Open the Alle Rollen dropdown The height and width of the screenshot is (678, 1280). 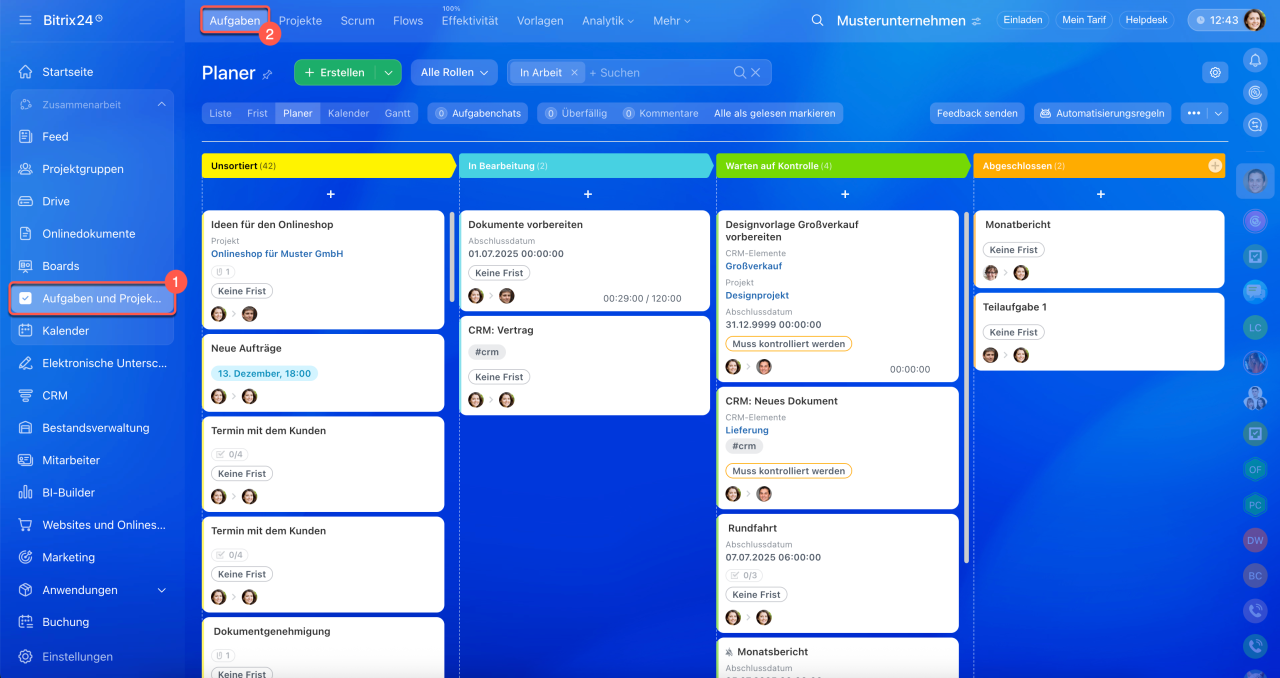coord(454,72)
